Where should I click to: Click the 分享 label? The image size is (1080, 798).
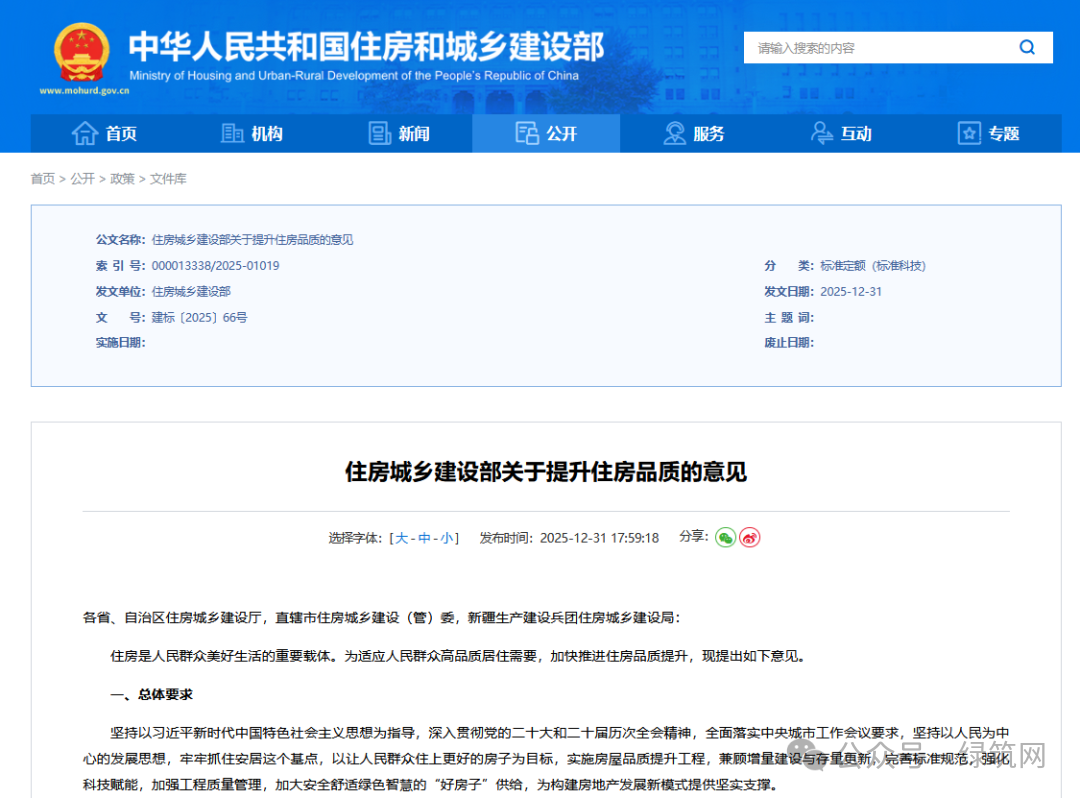click(694, 536)
